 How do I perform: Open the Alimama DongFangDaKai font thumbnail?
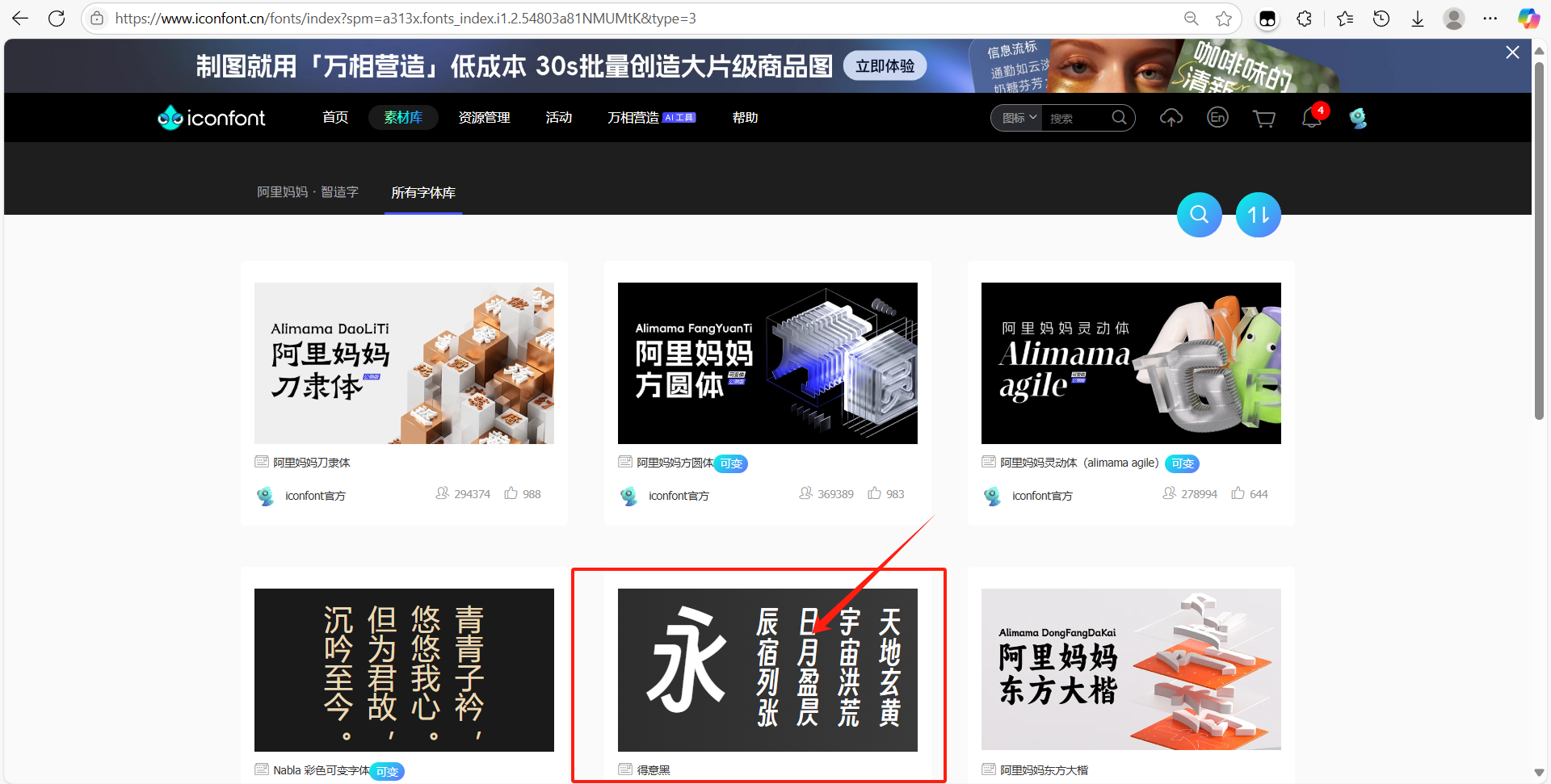click(x=1131, y=670)
